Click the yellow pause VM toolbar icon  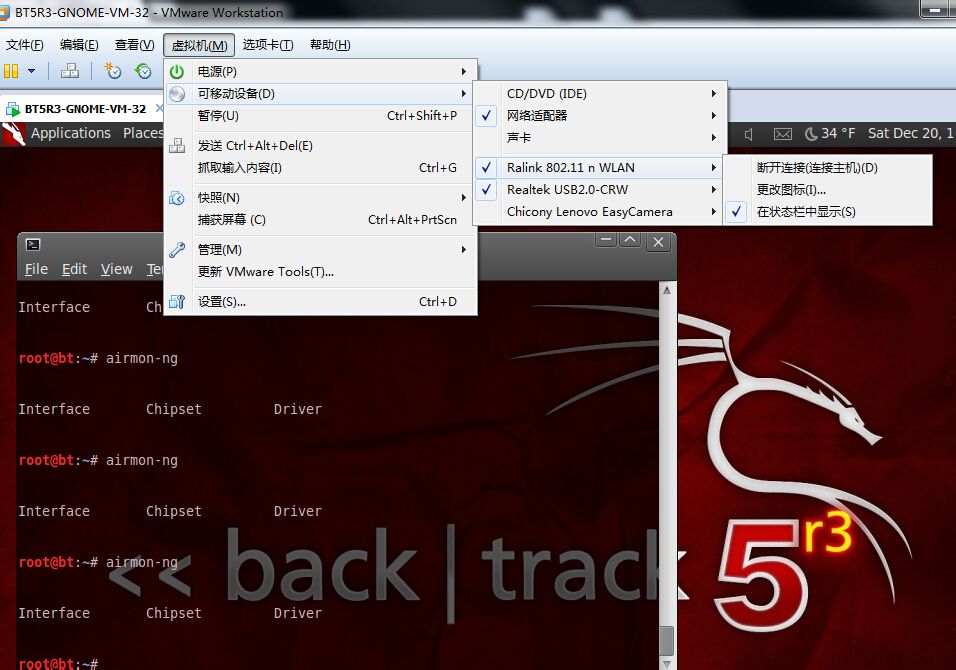point(11,71)
